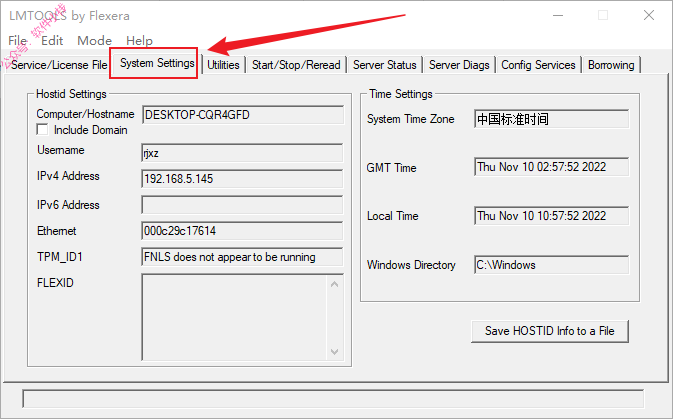Viewport: 673px width, 419px height.
Task: Click inside the FLEXID text box
Action: click(x=234, y=317)
